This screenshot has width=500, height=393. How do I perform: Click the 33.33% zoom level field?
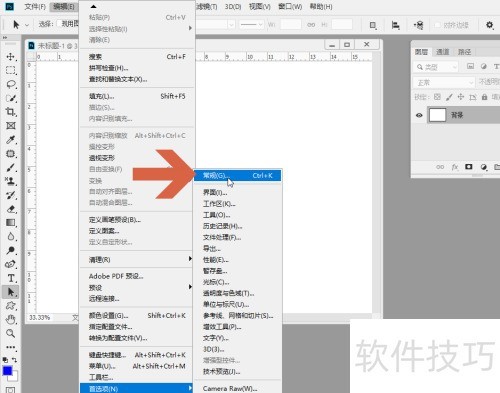pyautogui.click(x=40, y=317)
